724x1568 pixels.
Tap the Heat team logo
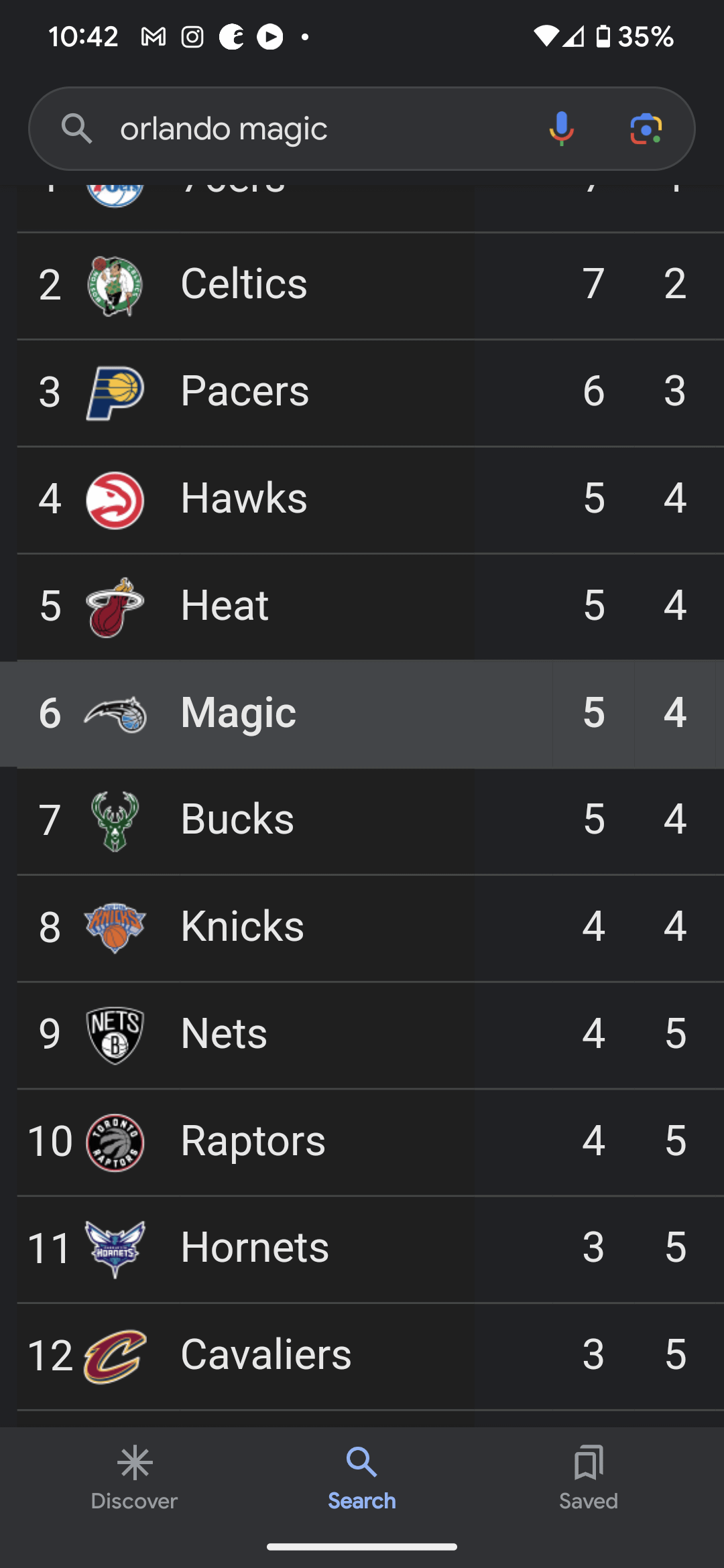pyautogui.click(x=115, y=607)
